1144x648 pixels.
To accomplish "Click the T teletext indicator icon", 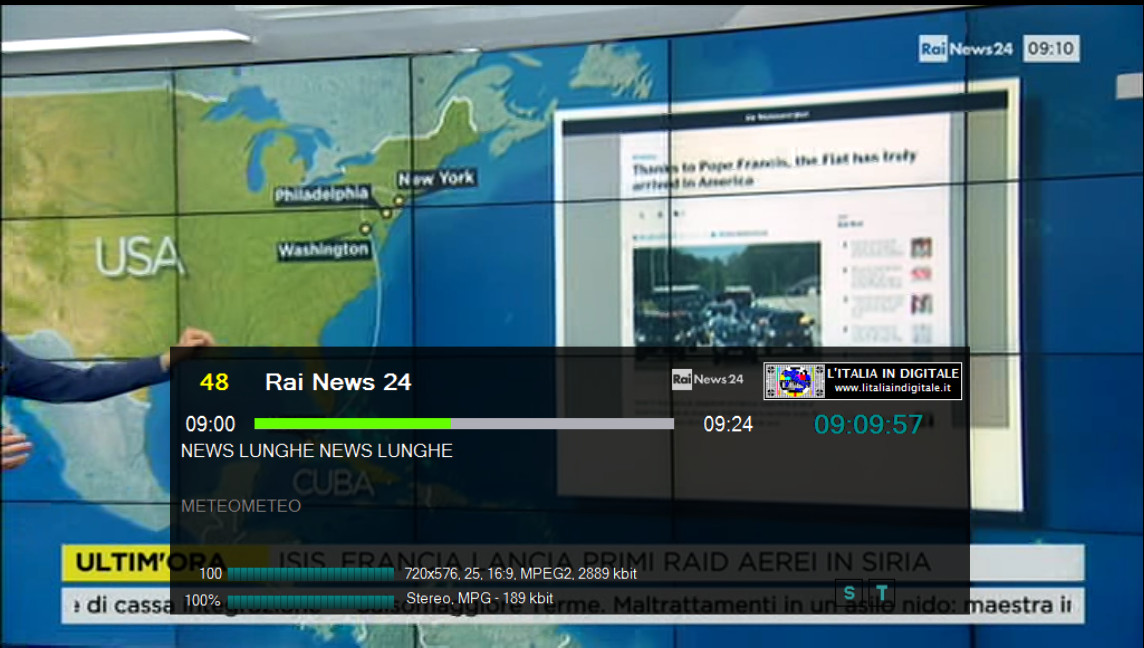I will click(882, 593).
